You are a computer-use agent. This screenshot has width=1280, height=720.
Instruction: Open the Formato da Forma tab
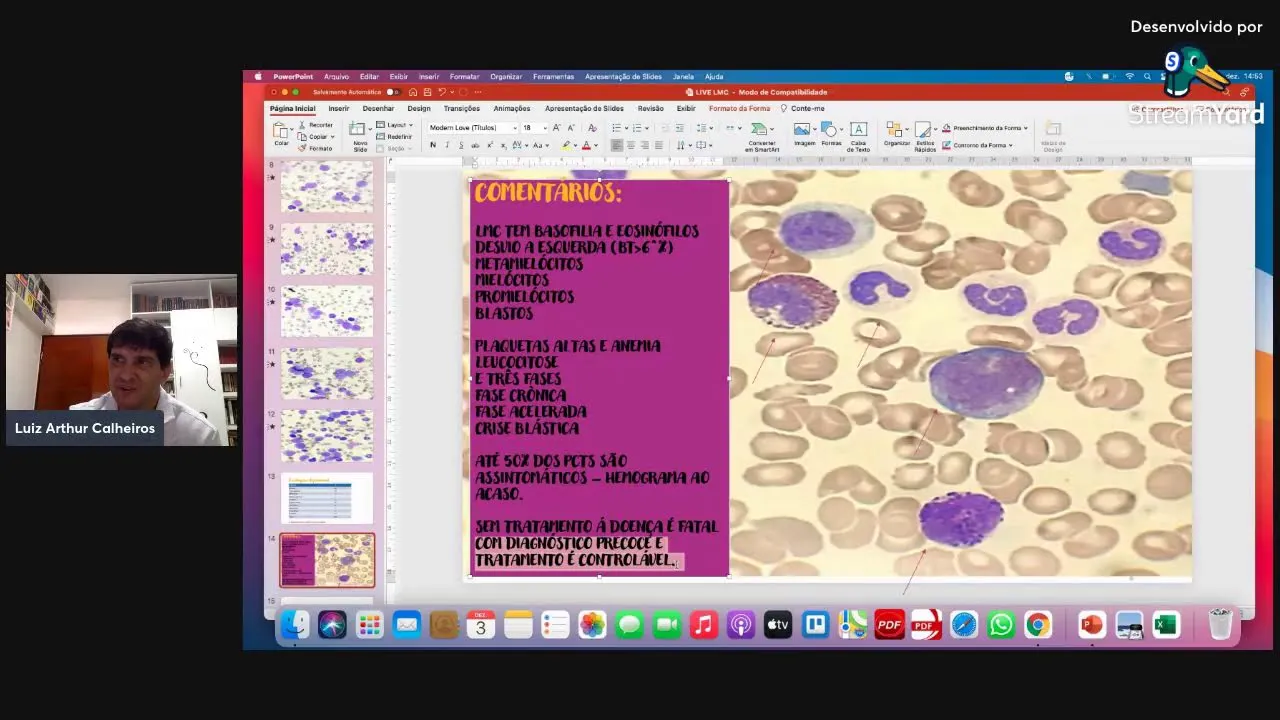(740, 108)
